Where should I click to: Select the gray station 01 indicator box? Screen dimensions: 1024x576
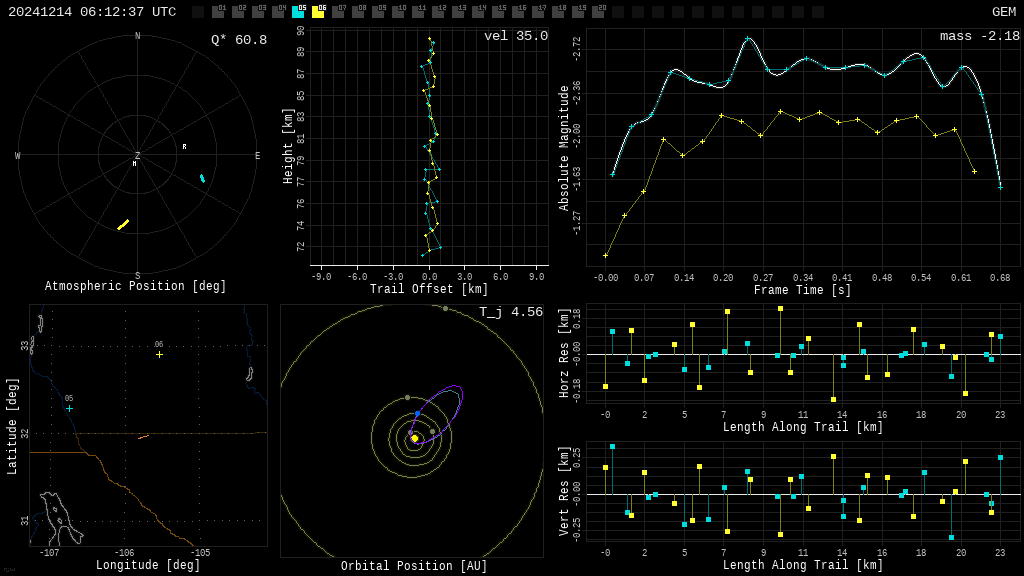[218, 12]
